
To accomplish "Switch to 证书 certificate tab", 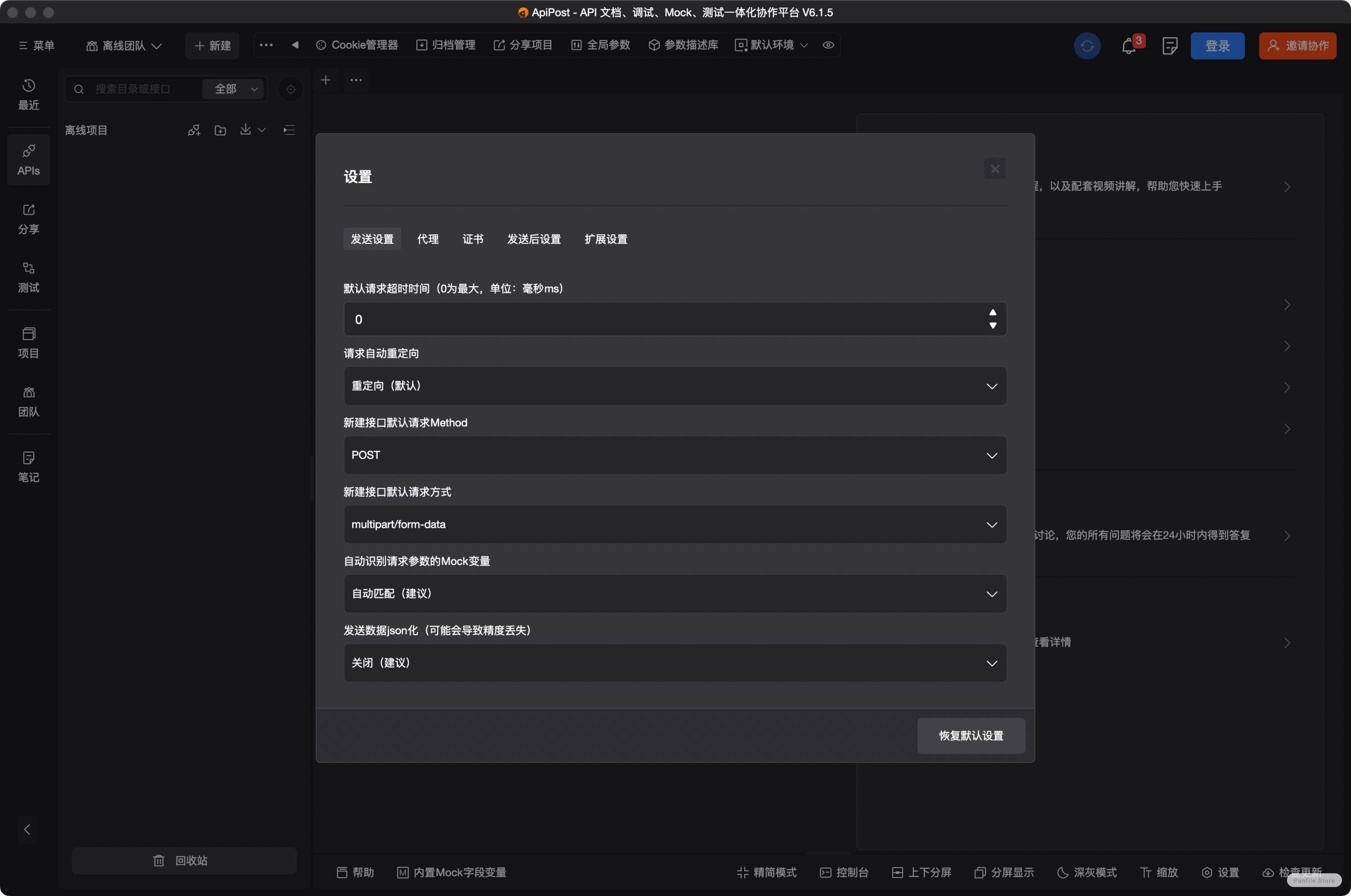I will [x=473, y=239].
